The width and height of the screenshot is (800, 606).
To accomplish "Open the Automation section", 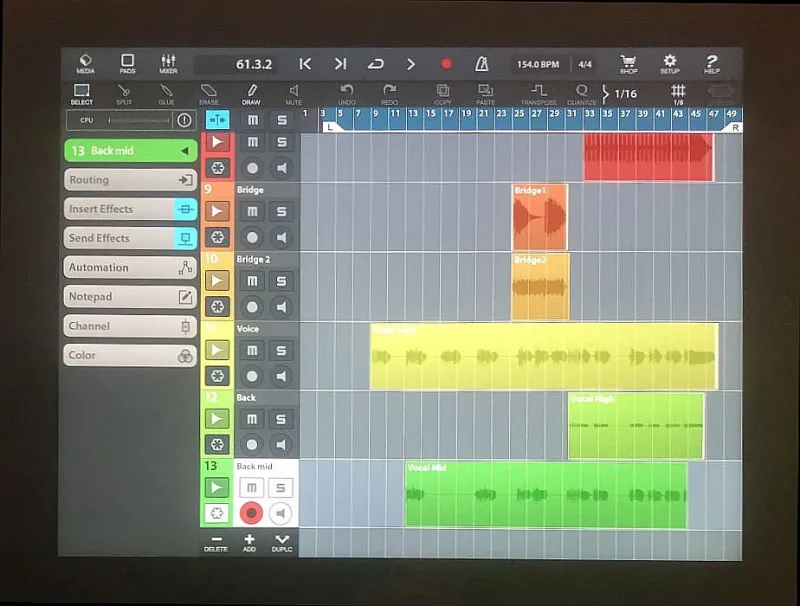I will pos(130,268).
